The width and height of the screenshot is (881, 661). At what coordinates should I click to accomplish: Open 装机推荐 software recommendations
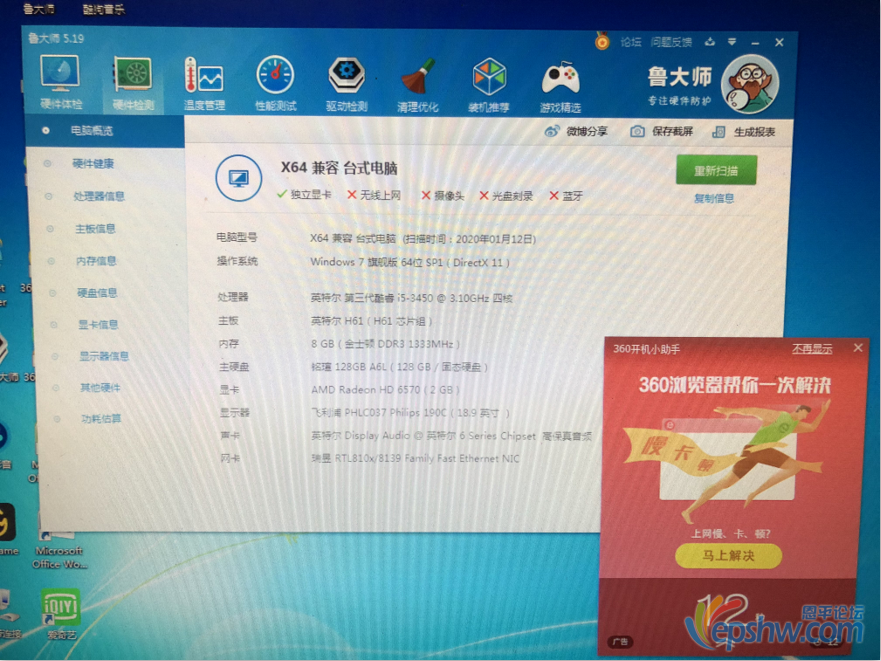pos(489,85)
